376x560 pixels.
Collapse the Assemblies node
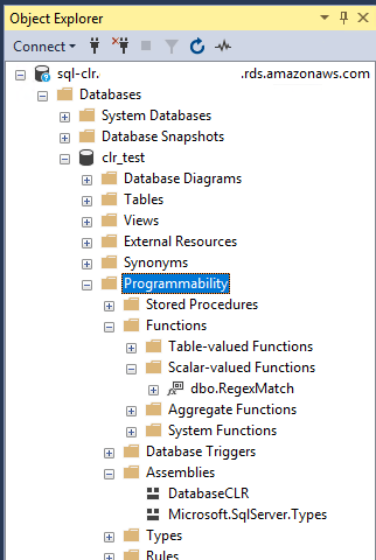[x=109, y=474]
